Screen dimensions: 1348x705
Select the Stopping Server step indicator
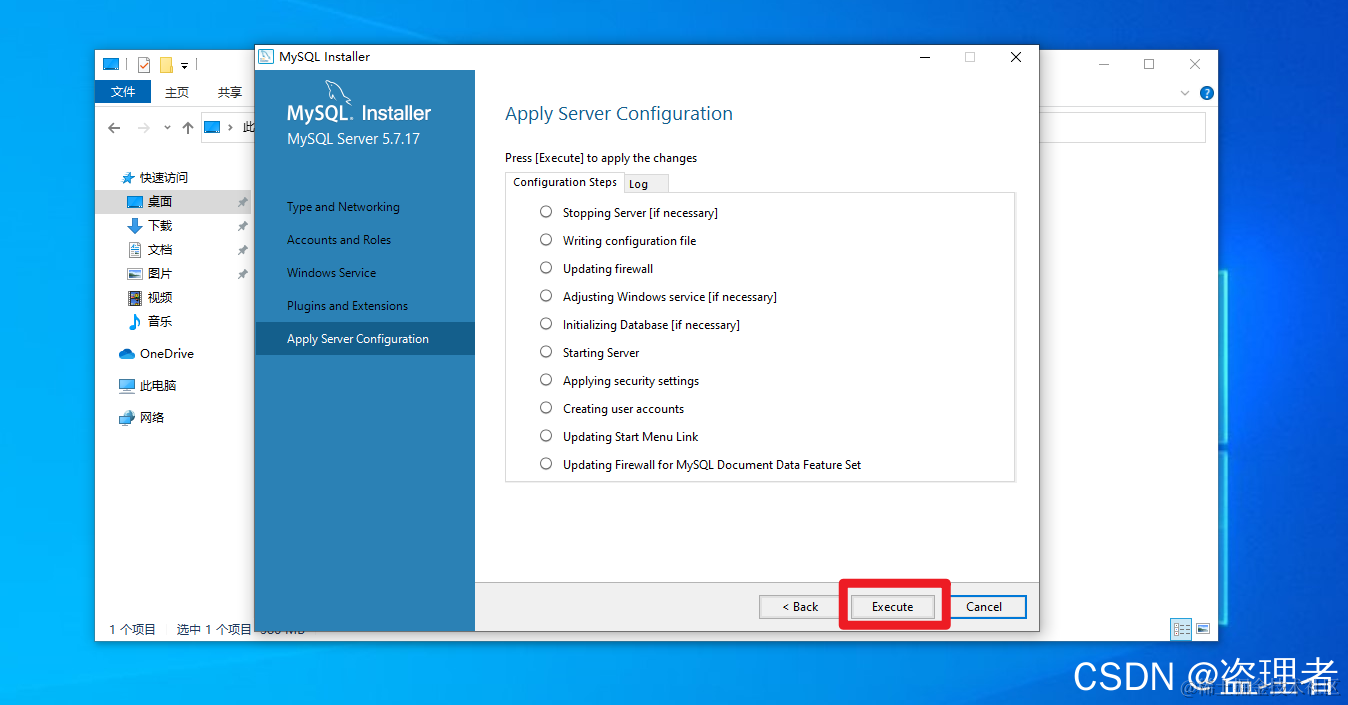[546, 212]
